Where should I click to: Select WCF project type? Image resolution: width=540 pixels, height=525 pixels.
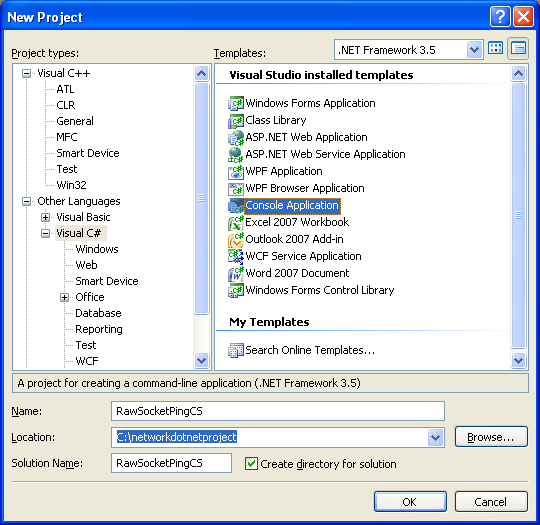pyautogui.click(x=87, y=361)
